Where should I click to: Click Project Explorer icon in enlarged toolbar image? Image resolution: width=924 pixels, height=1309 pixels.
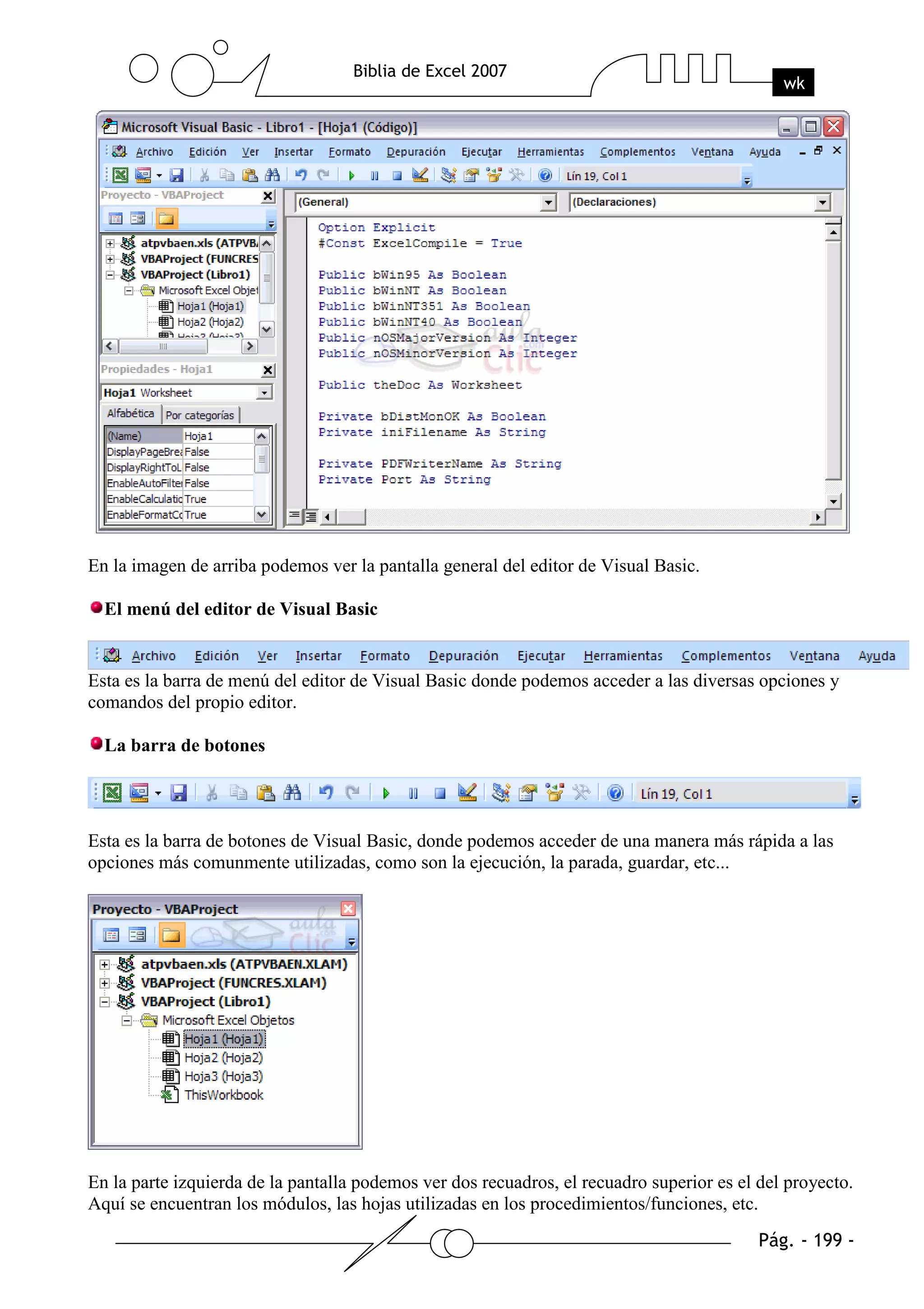500,793
